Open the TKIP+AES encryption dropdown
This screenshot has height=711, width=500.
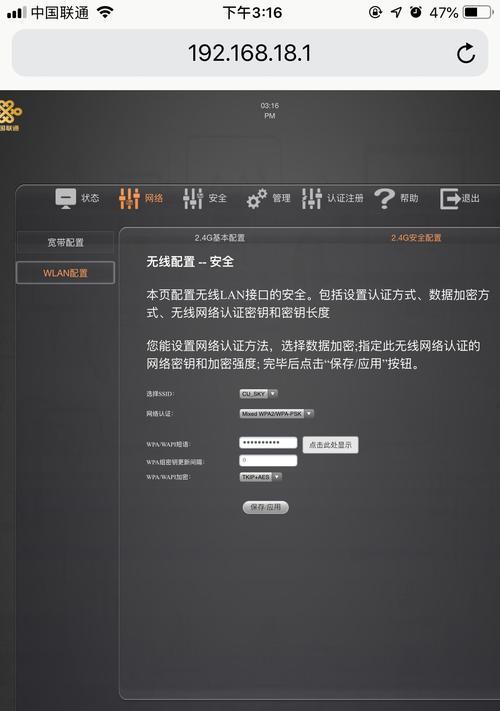[261, 477]
